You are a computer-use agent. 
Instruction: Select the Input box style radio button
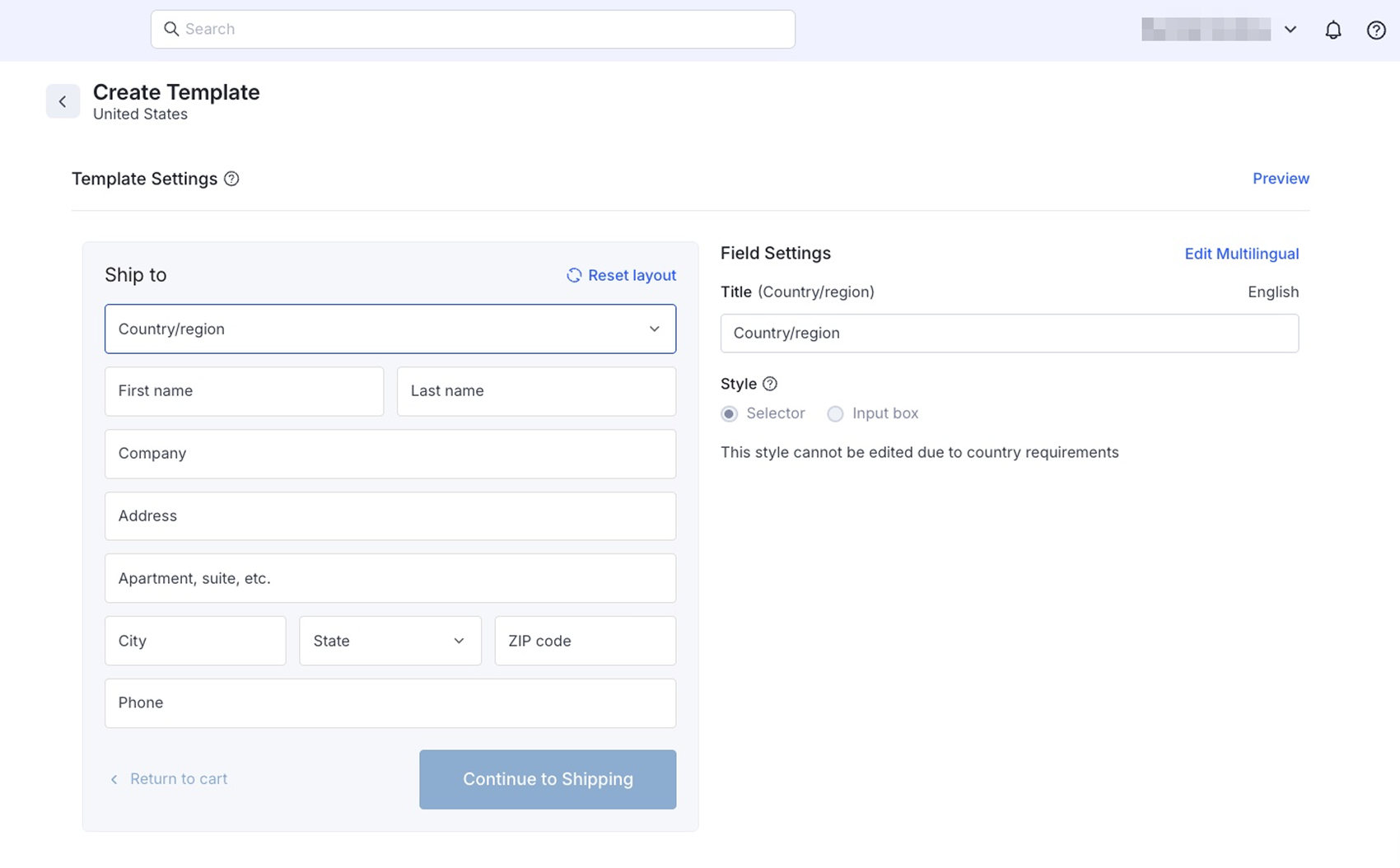(835, 413)
